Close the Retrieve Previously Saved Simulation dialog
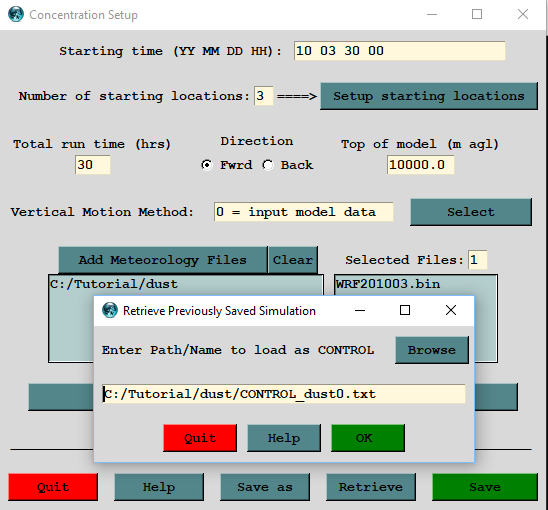 point(451,310)
